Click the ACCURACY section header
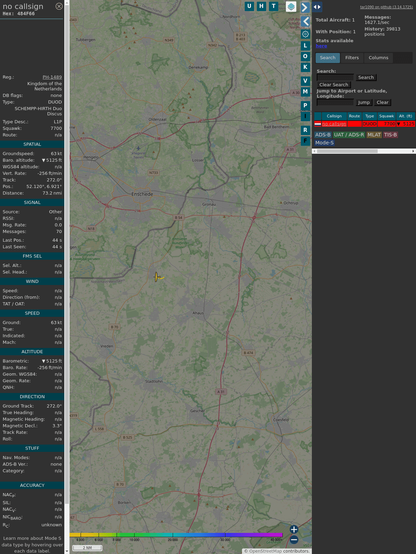This screenshot has height=554, width=416. 32,485
